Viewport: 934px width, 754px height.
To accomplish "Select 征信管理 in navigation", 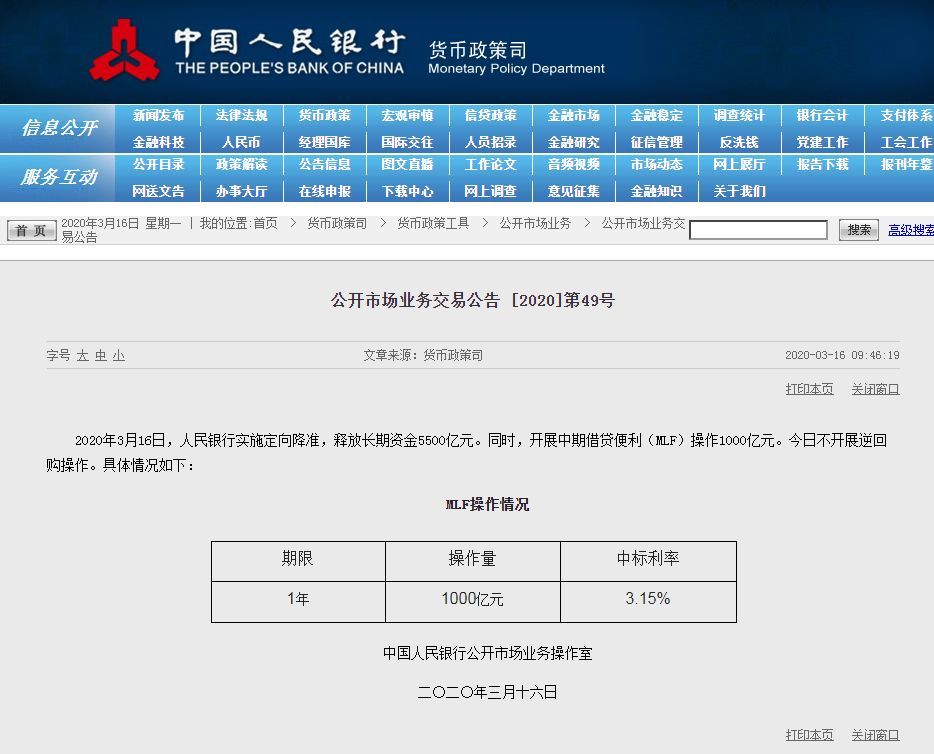I will [656, 142].
